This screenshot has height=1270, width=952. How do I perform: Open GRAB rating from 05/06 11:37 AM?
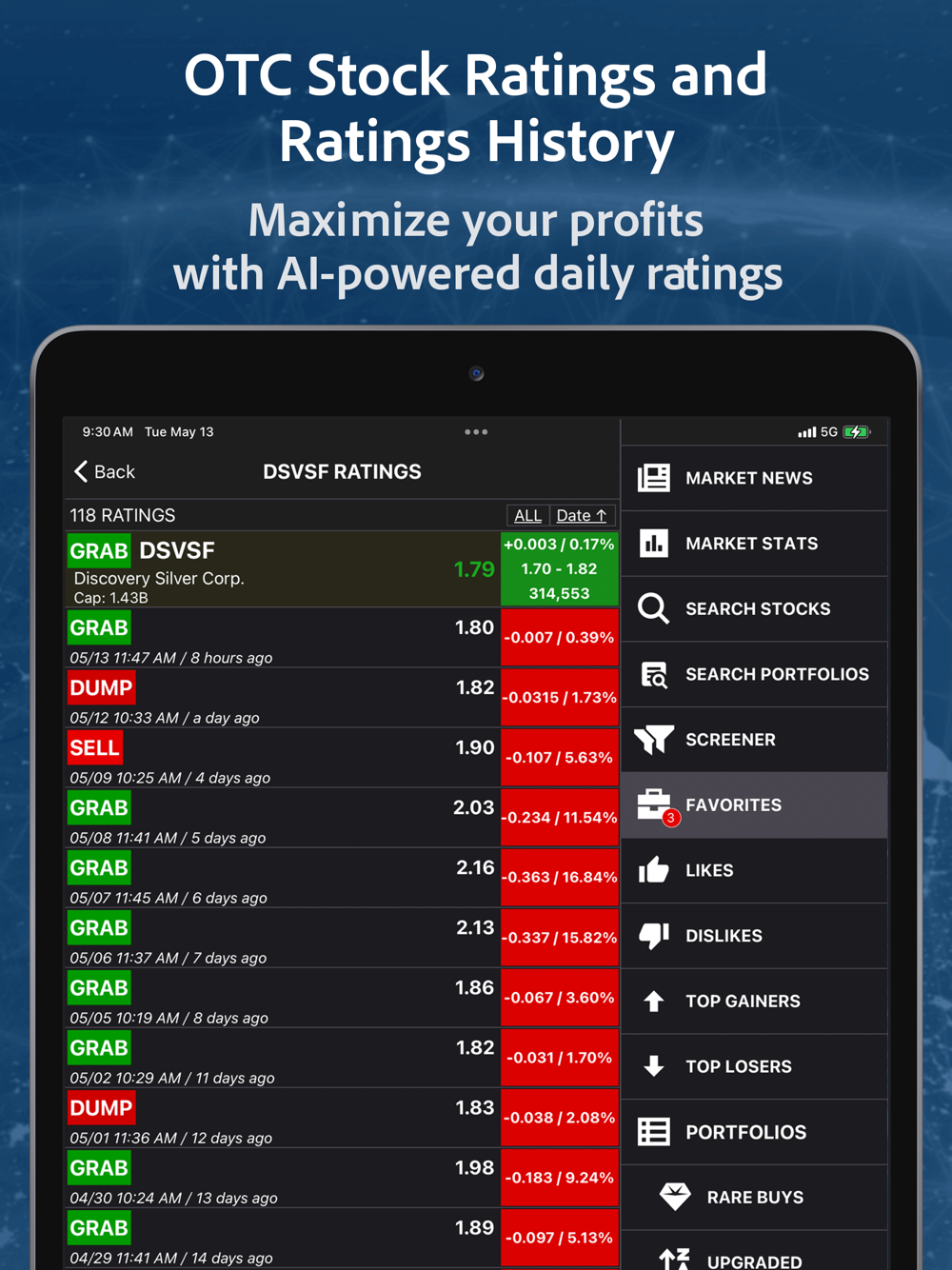pyautogui.click(x=341, y=938)
